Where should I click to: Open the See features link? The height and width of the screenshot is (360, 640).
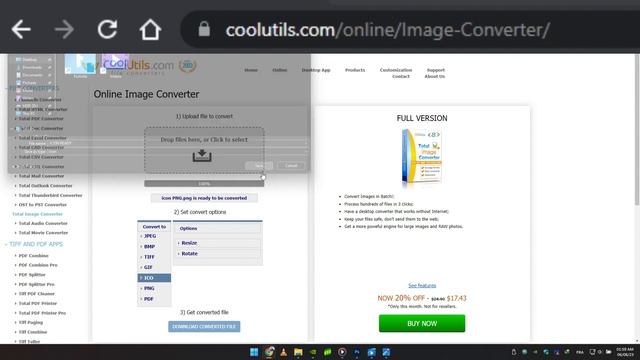click(x=422, y=285)
